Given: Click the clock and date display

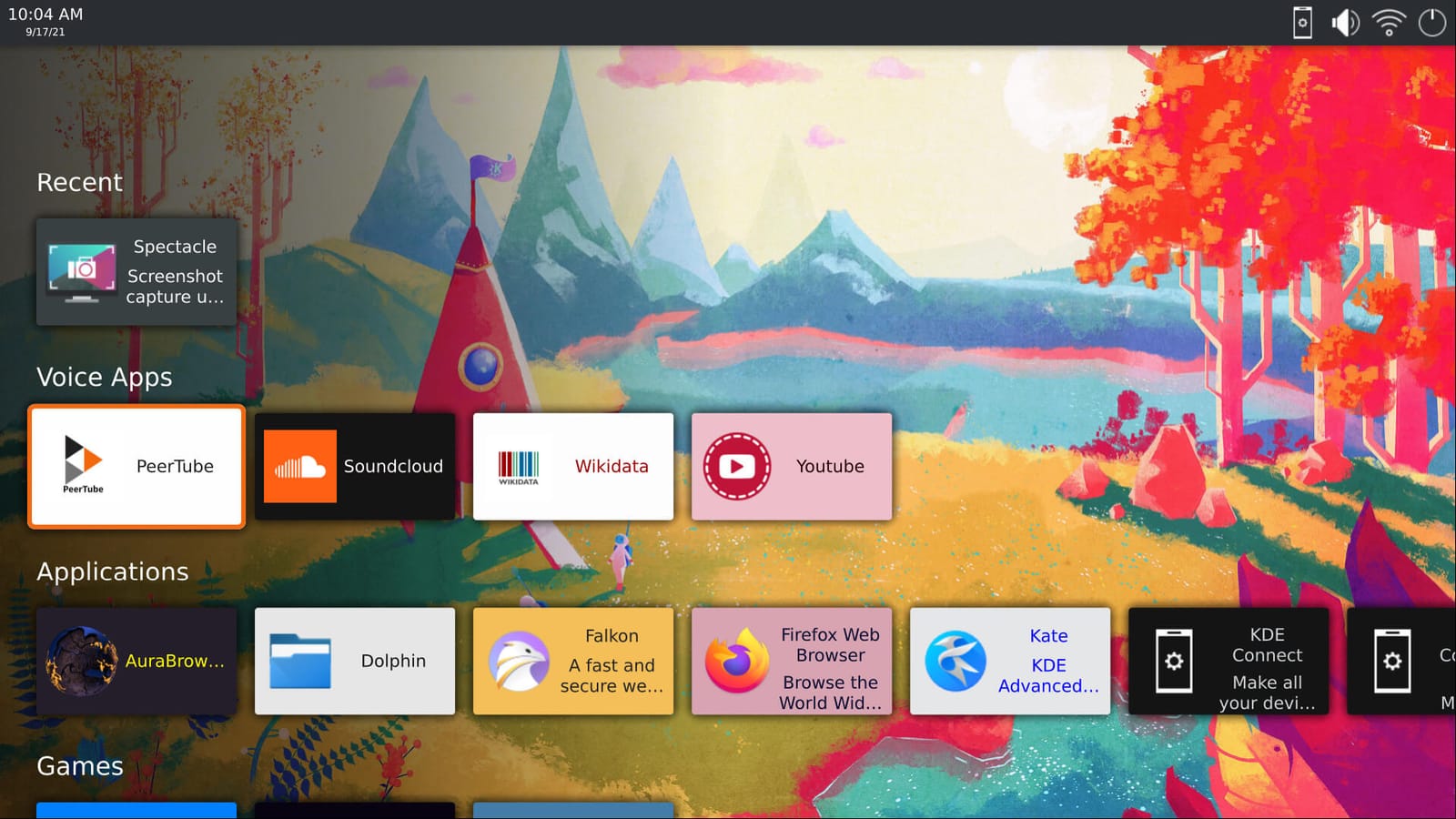Looking at the screenshot, I should (x=45, y=22).
